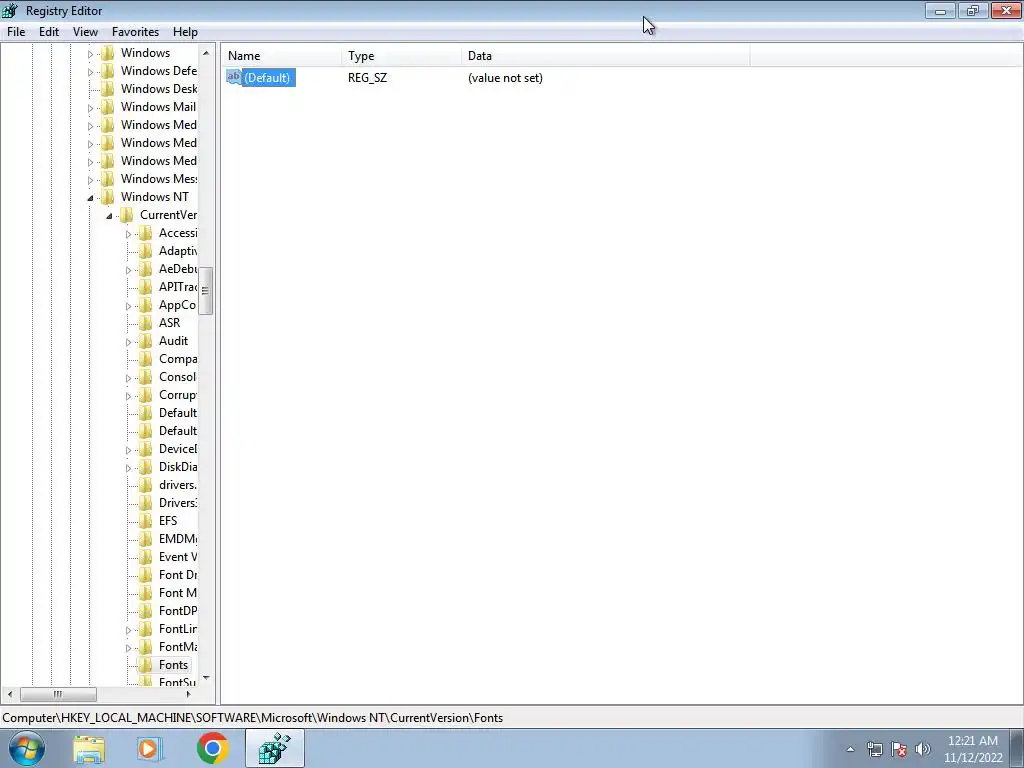Open the Windows Start menu
Viewport: 1024px width, 768px height.
[x=27, y=748]
